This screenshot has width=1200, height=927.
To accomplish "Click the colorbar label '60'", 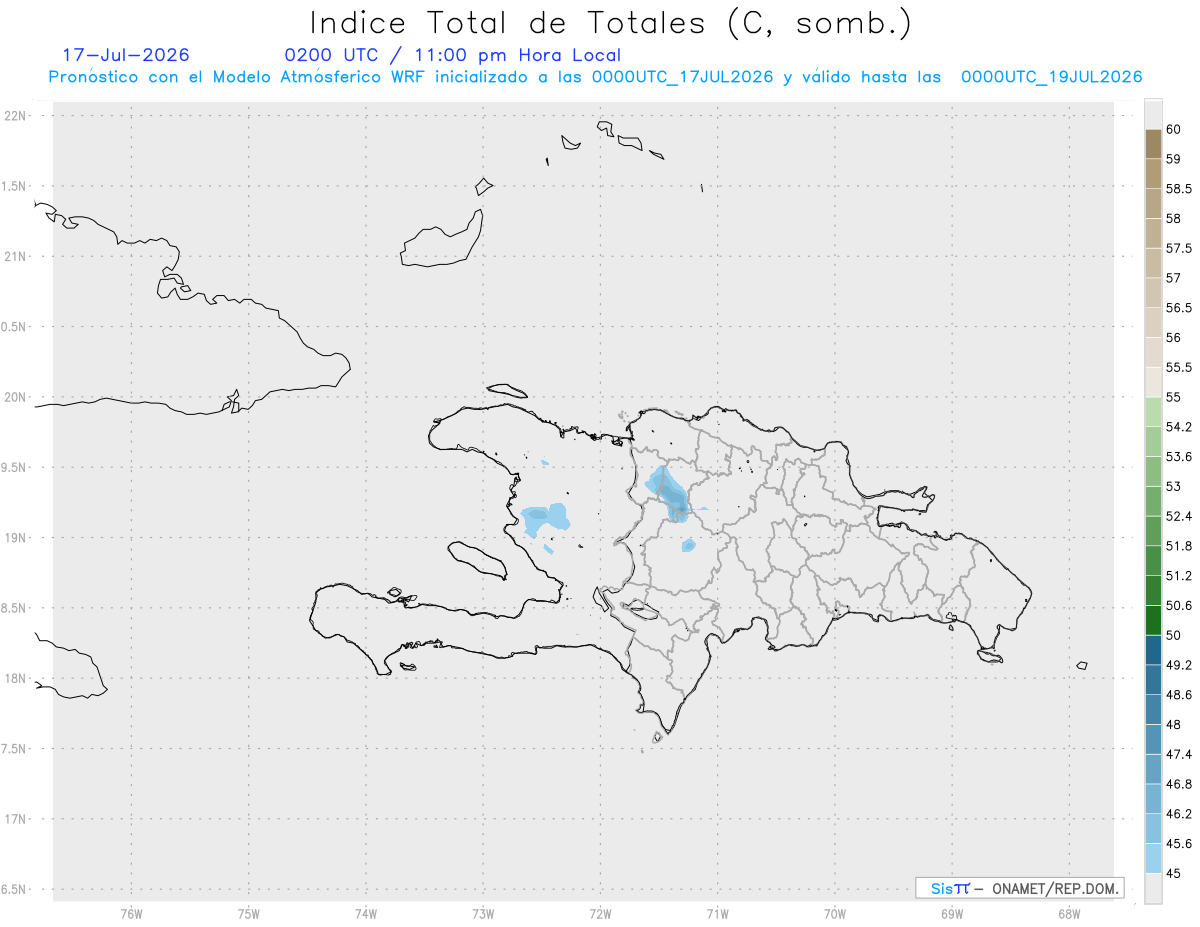I will tap(1174, 130).
